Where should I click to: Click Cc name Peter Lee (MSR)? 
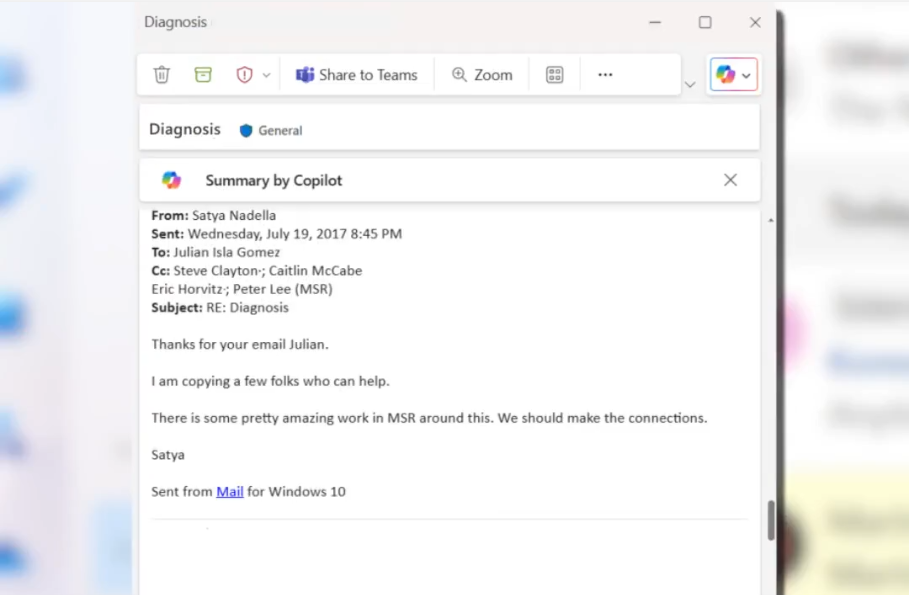point(283,289)
